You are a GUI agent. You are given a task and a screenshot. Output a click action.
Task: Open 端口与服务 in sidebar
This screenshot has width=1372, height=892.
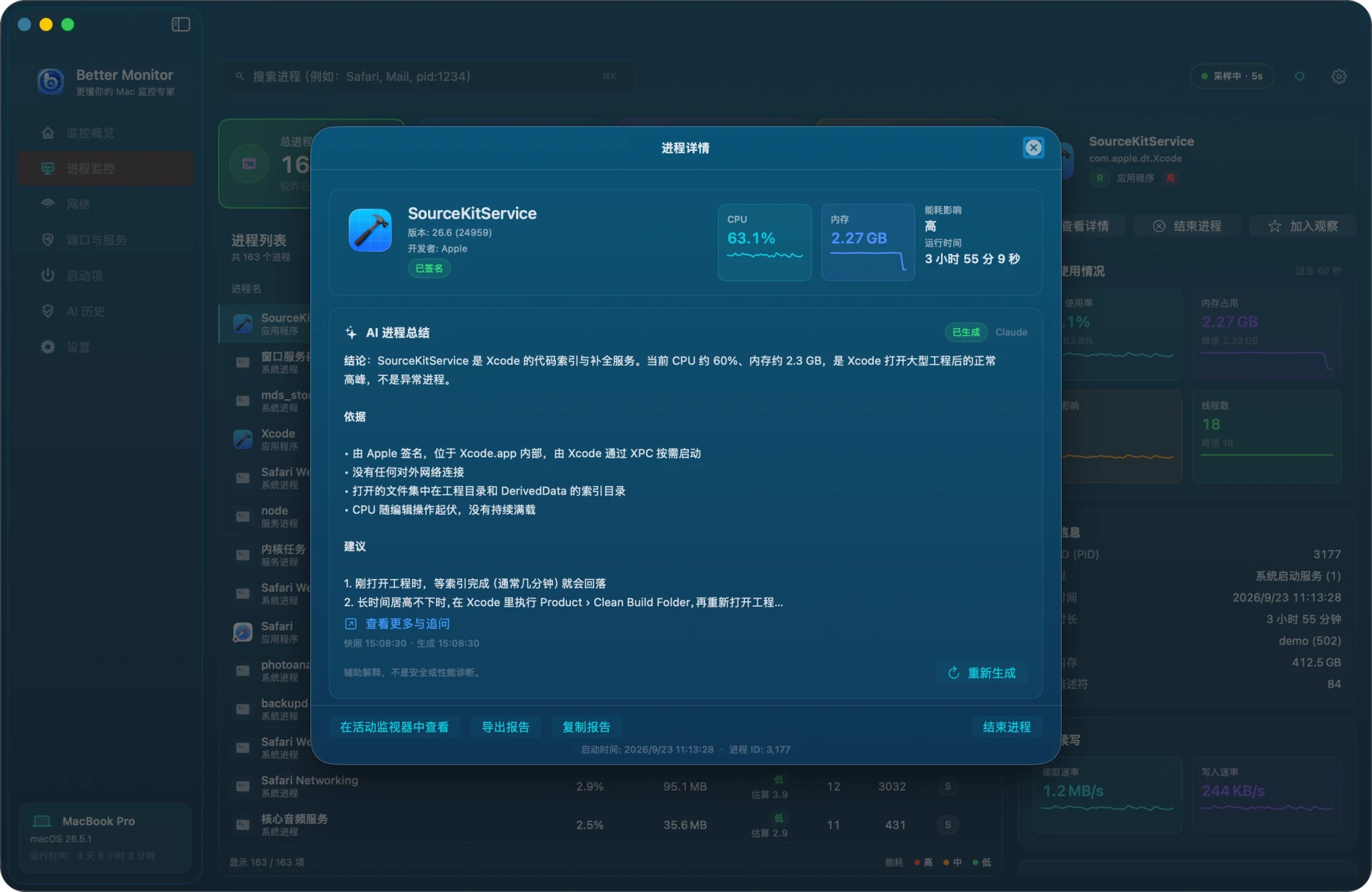(x=106, y=240)
